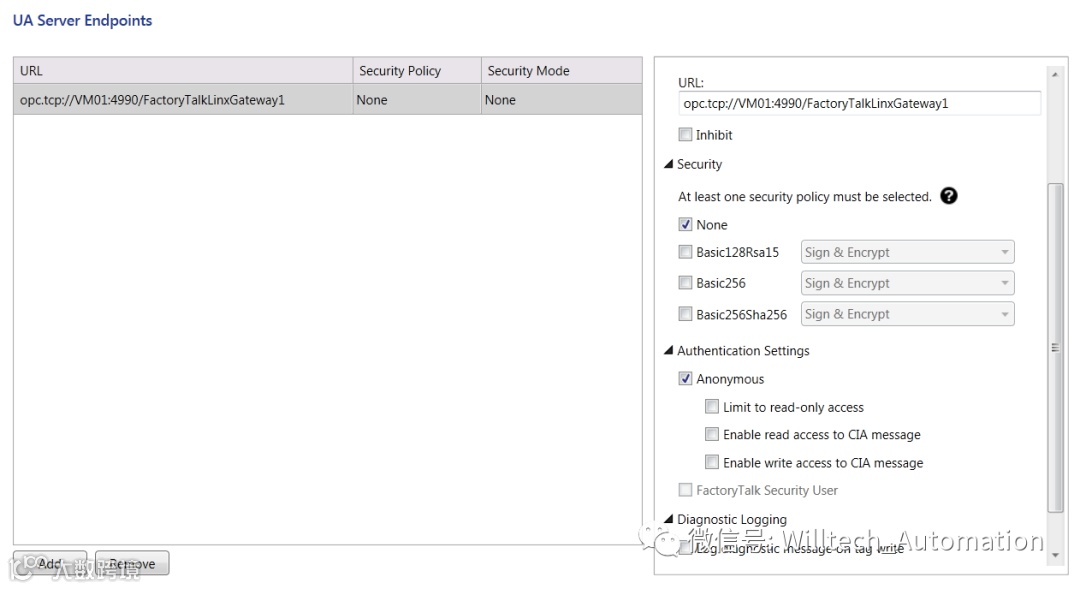Enable the Basic256Sha256 security policy
This screenshot has width=1080, height=589.
coord(685,314)
